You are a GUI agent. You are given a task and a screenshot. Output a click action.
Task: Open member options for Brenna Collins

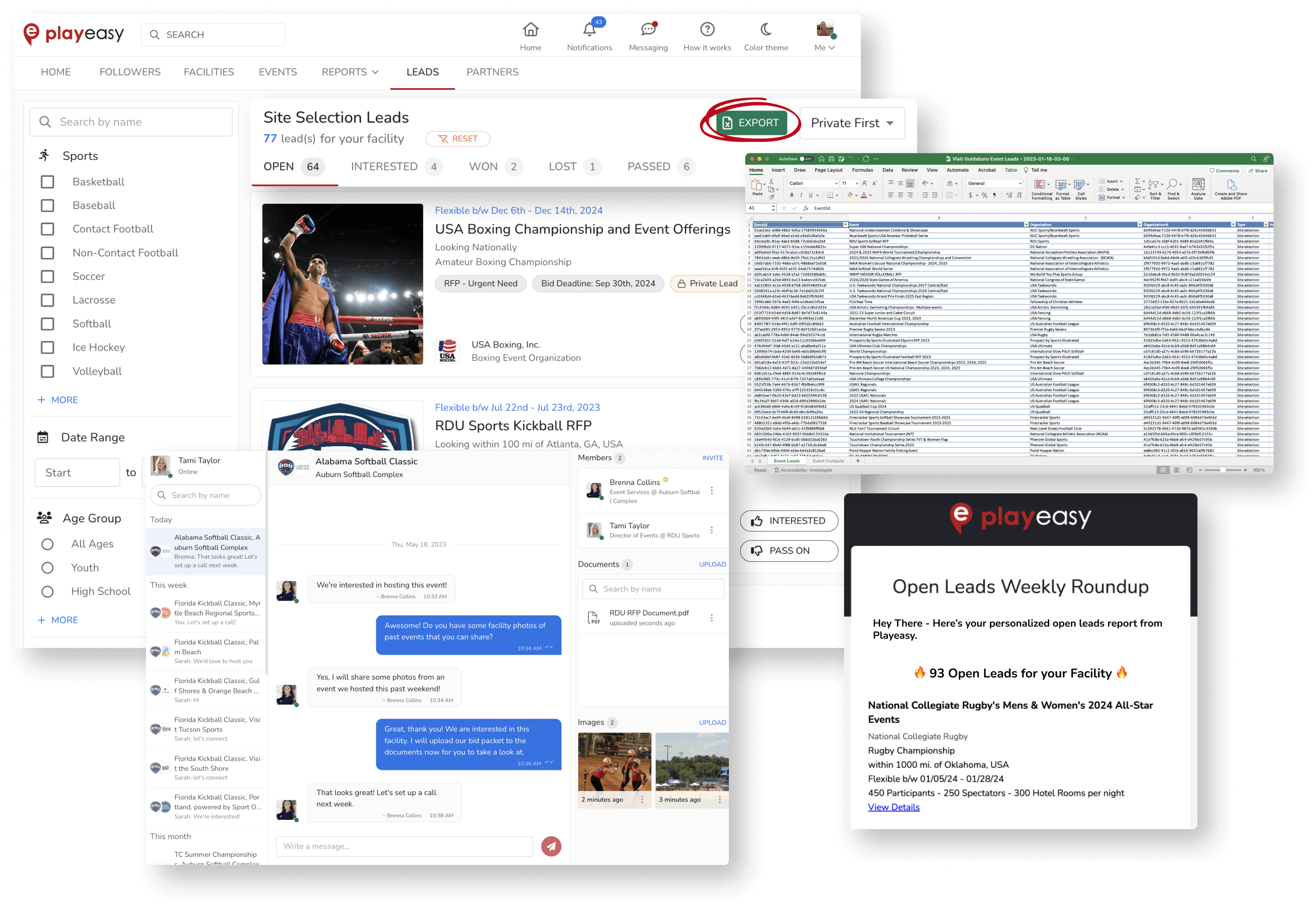click(712, 491)
